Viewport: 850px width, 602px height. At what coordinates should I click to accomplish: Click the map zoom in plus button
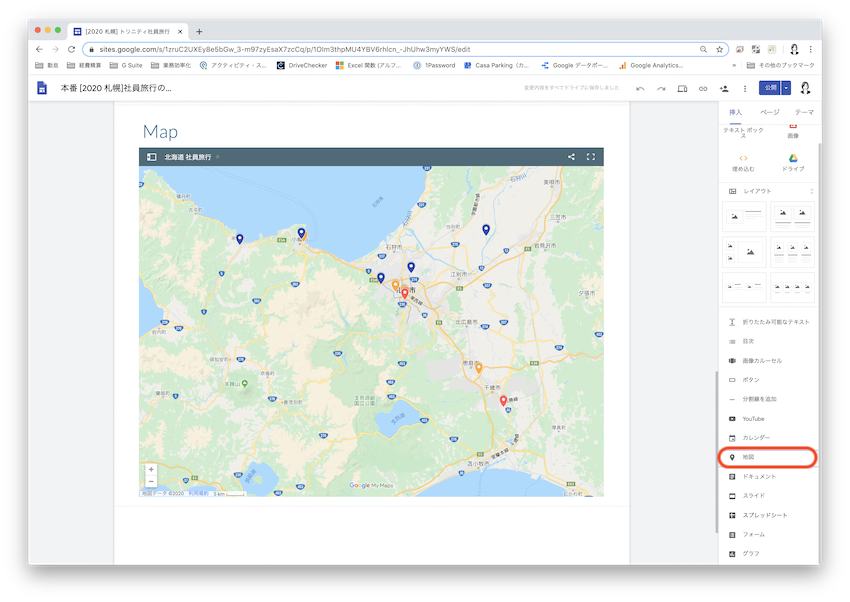pos(151,469)
